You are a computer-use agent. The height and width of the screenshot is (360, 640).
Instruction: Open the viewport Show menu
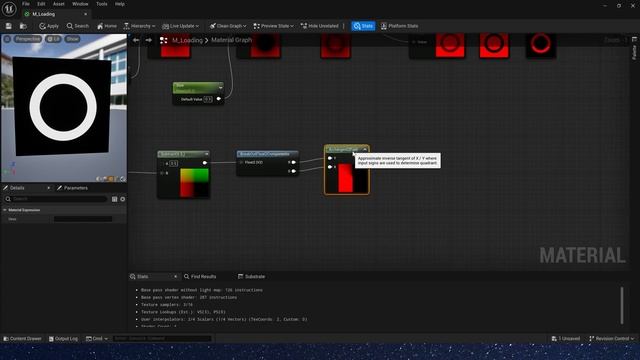[x=72, y=39]
